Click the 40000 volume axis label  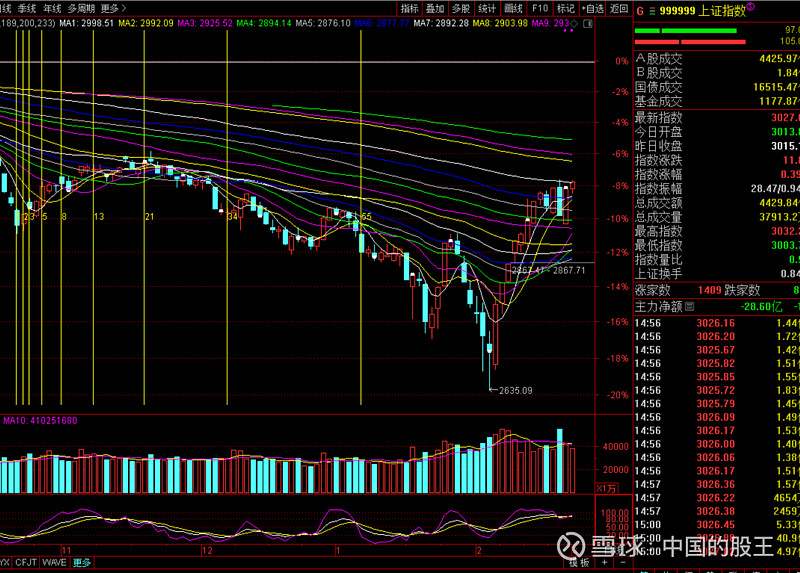pos(616,446)
